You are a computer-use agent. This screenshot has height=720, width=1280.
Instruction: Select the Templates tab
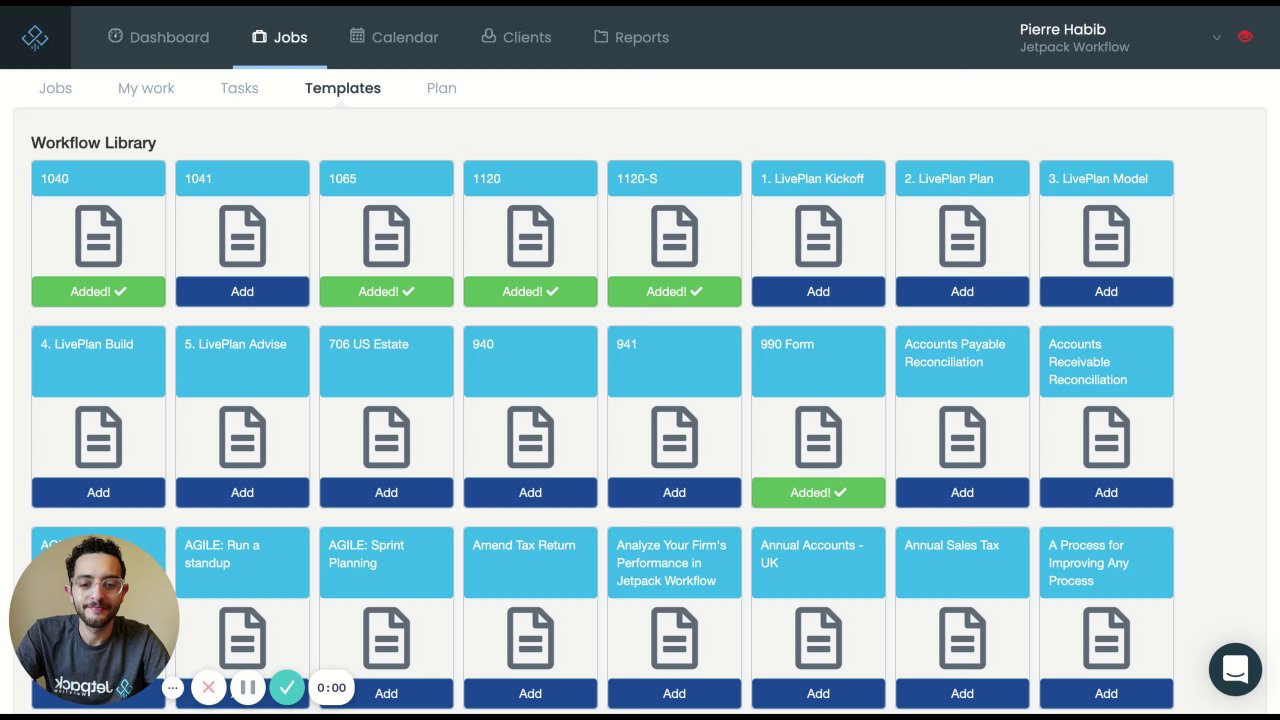coord(343,88)
